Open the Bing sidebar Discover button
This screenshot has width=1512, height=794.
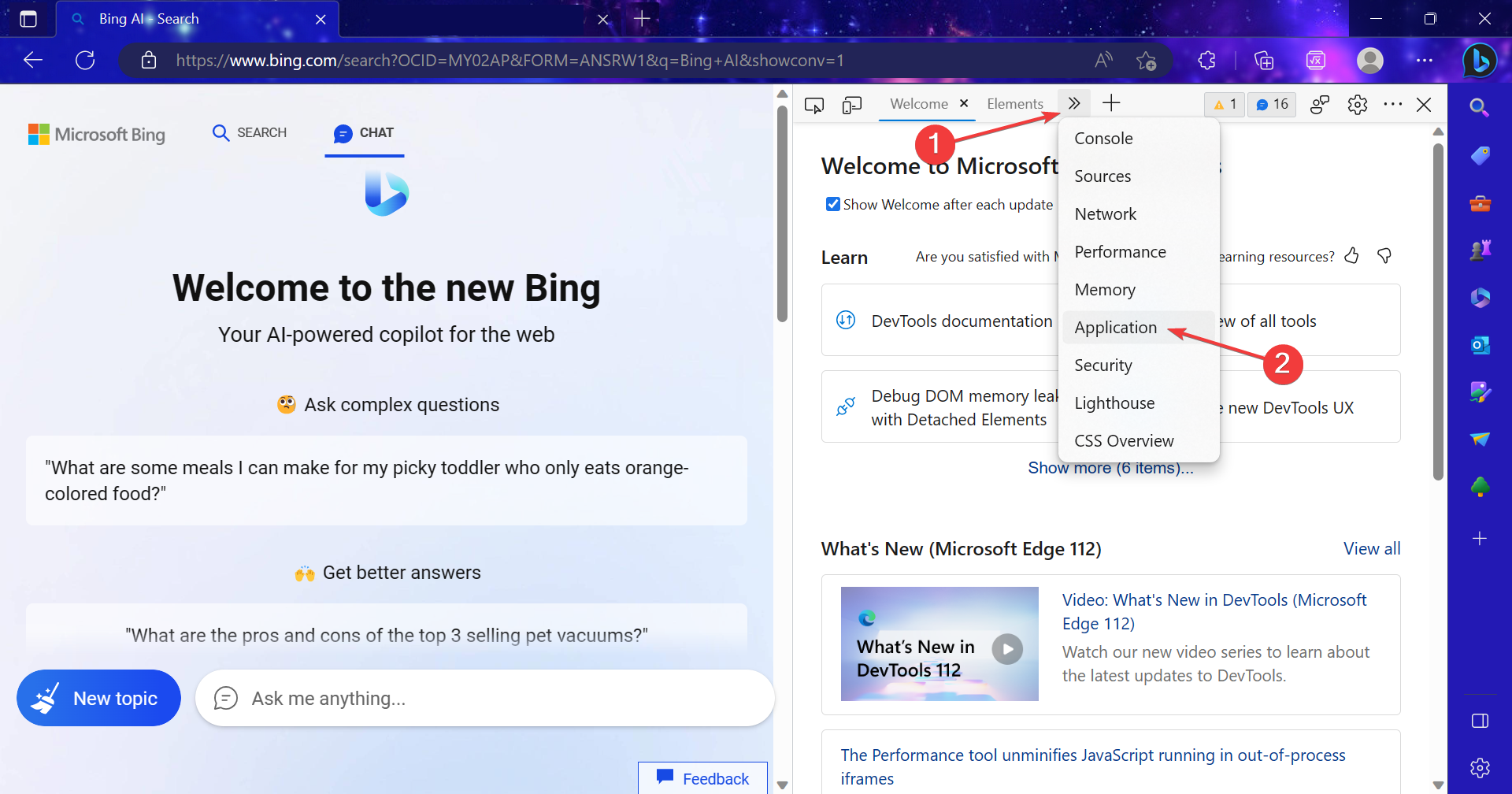pos(1480,61)
